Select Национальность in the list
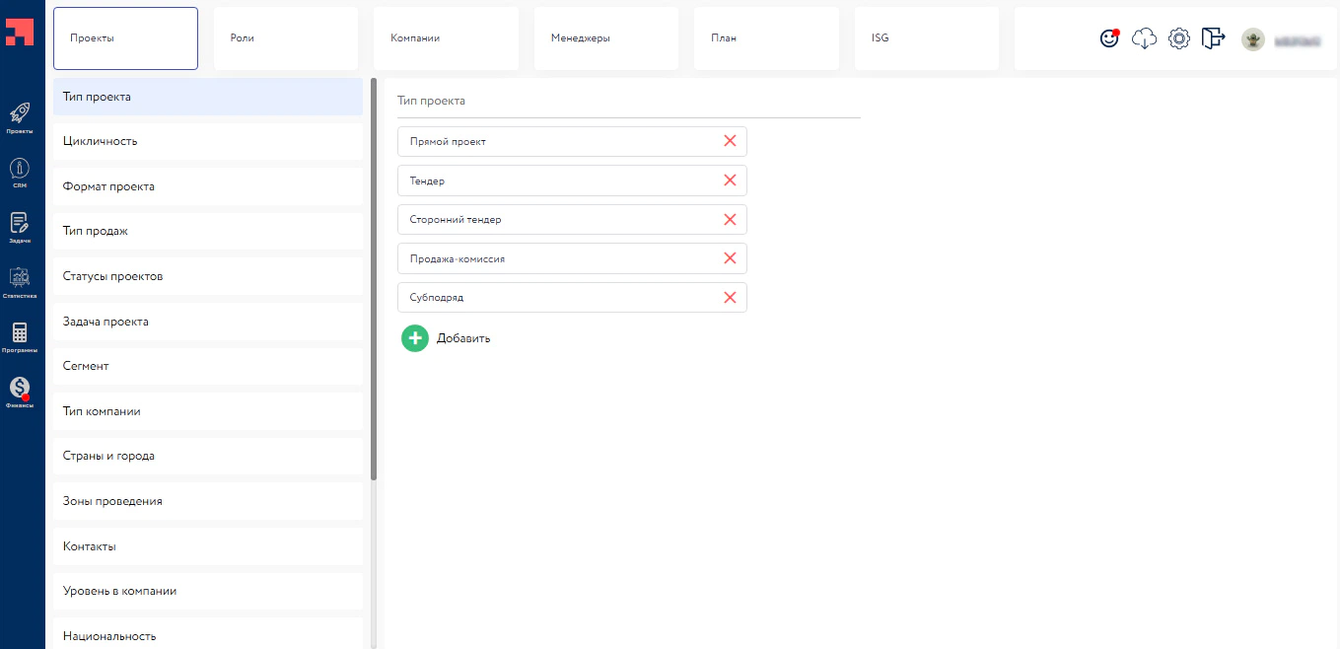The width and height of the screenshot is (1340, 649). click(208, 635)
